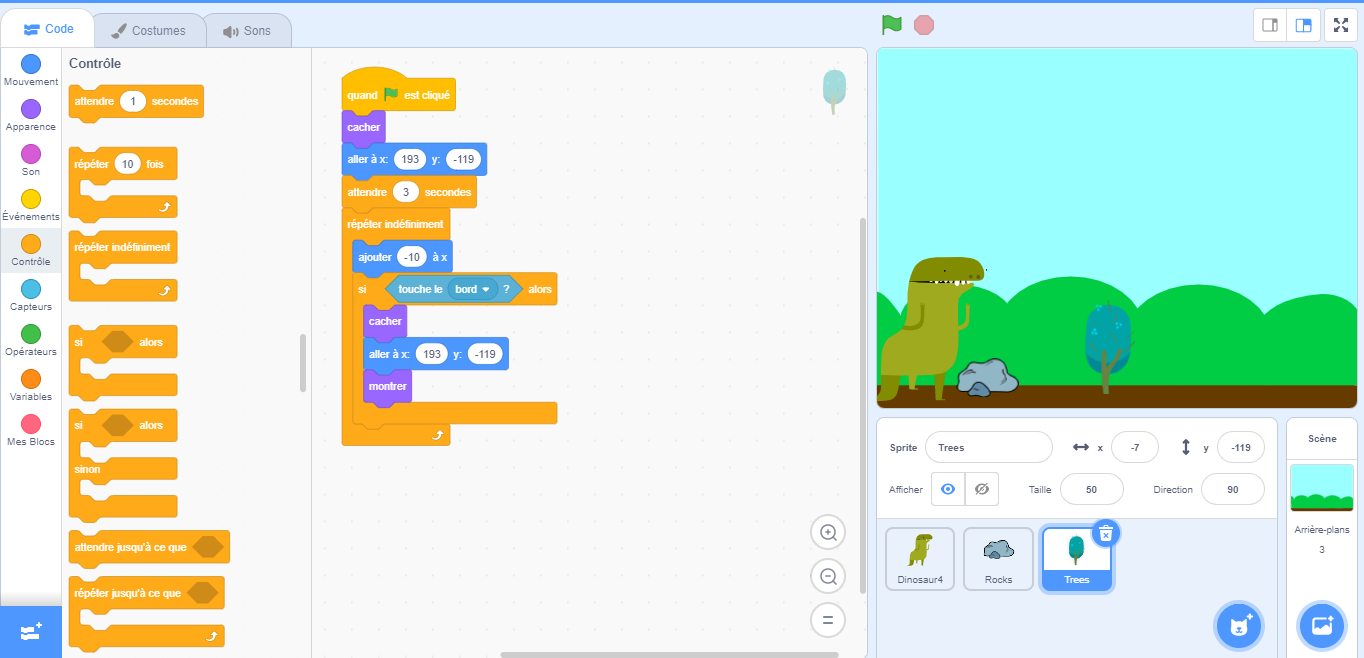Click the green flag to run project
Image resolution: width=1364 pixels, height=658 pixels.
891,25
